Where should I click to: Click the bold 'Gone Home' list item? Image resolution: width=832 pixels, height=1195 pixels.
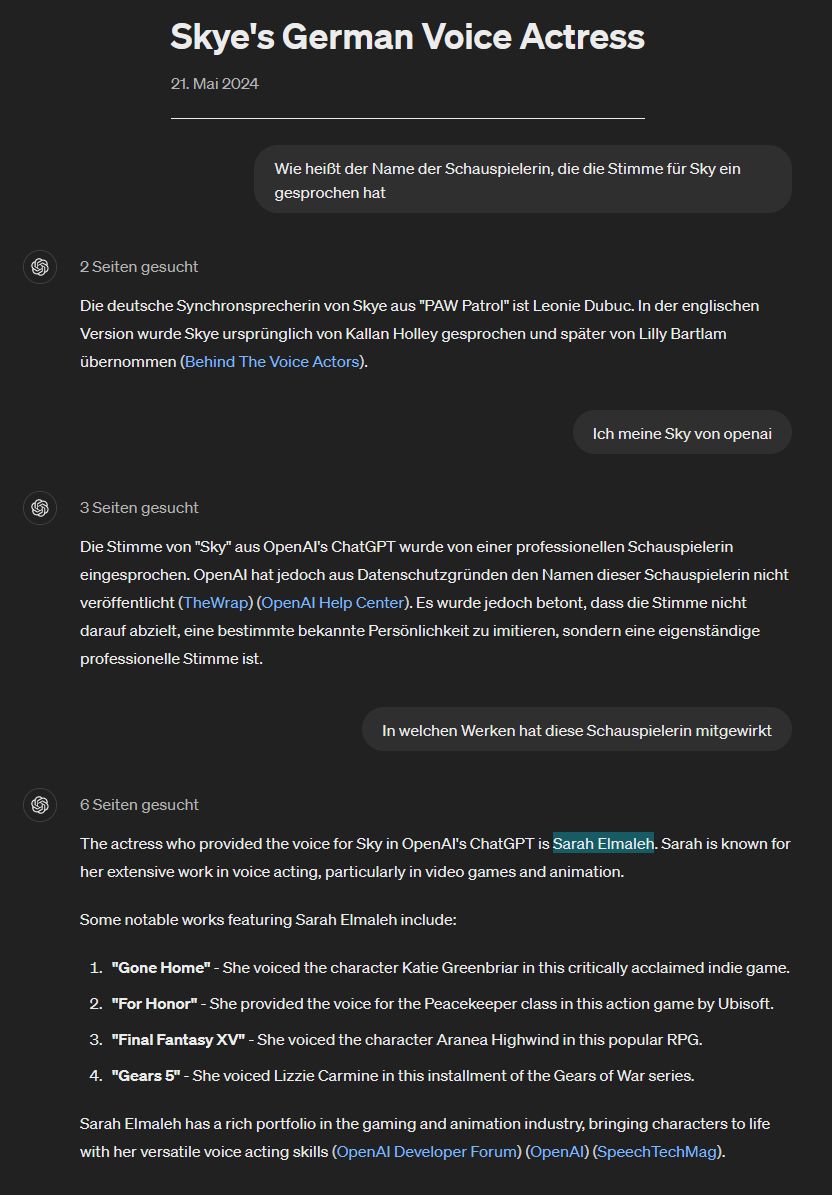coord(161,968)
